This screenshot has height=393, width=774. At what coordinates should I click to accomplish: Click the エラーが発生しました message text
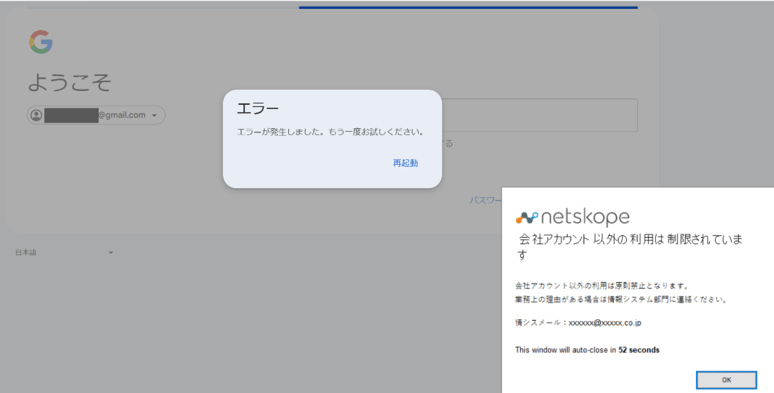click(330, 132)
